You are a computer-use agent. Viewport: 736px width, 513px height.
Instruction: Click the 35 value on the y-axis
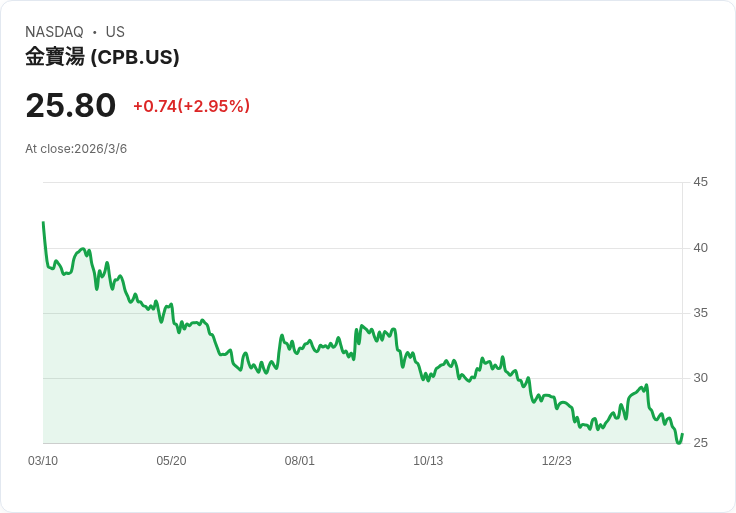pos(700,313)
